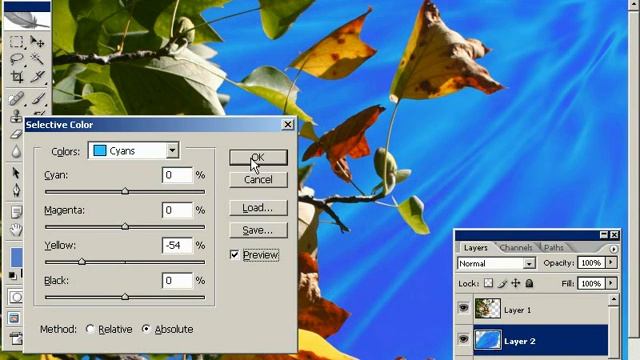The image size is (640, 360).
Task: Click the Save... button
Action: click(x=258, y=231)
